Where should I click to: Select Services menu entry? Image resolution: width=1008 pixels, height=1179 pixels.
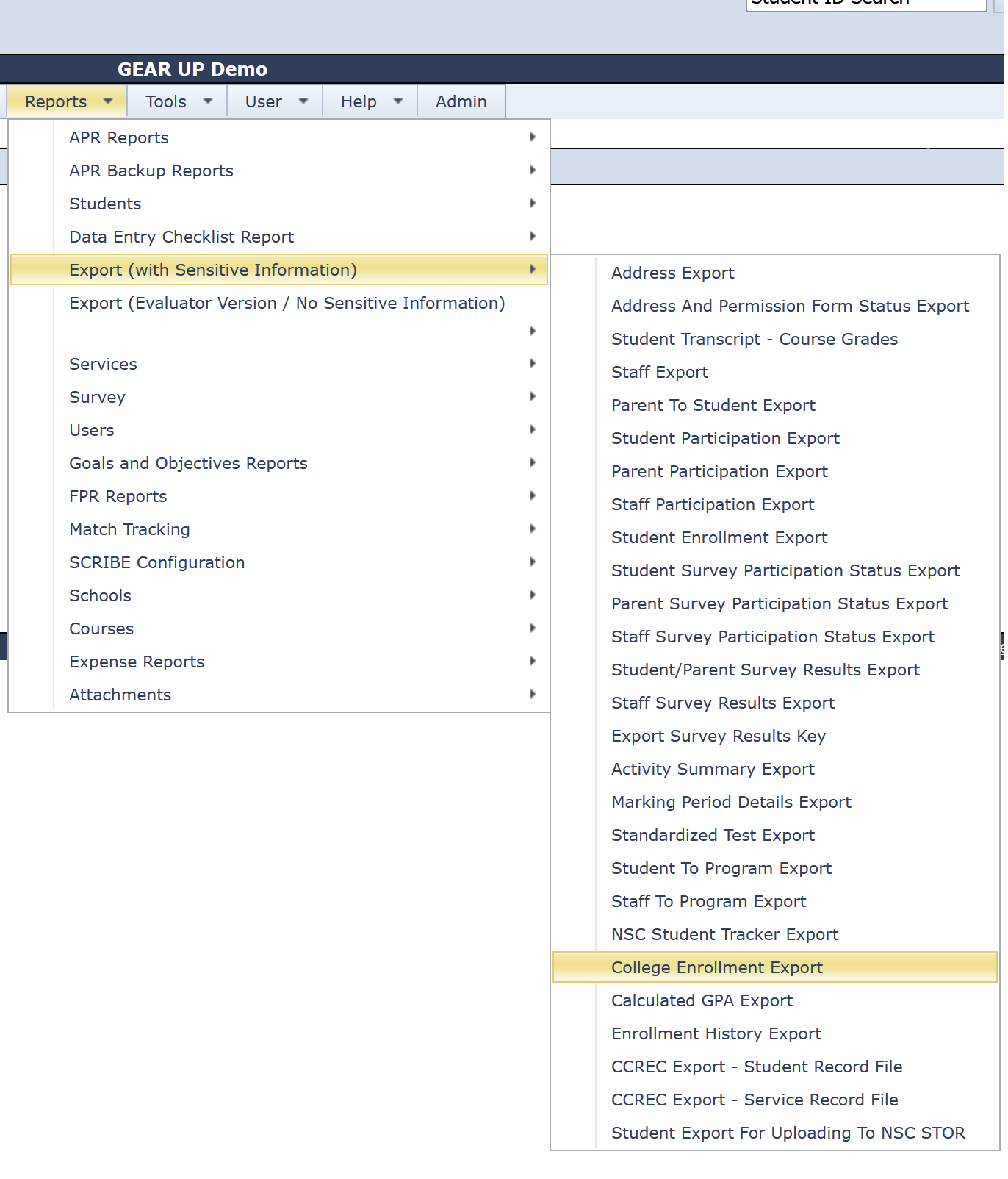pyautogui.click(x=278, y=364)
